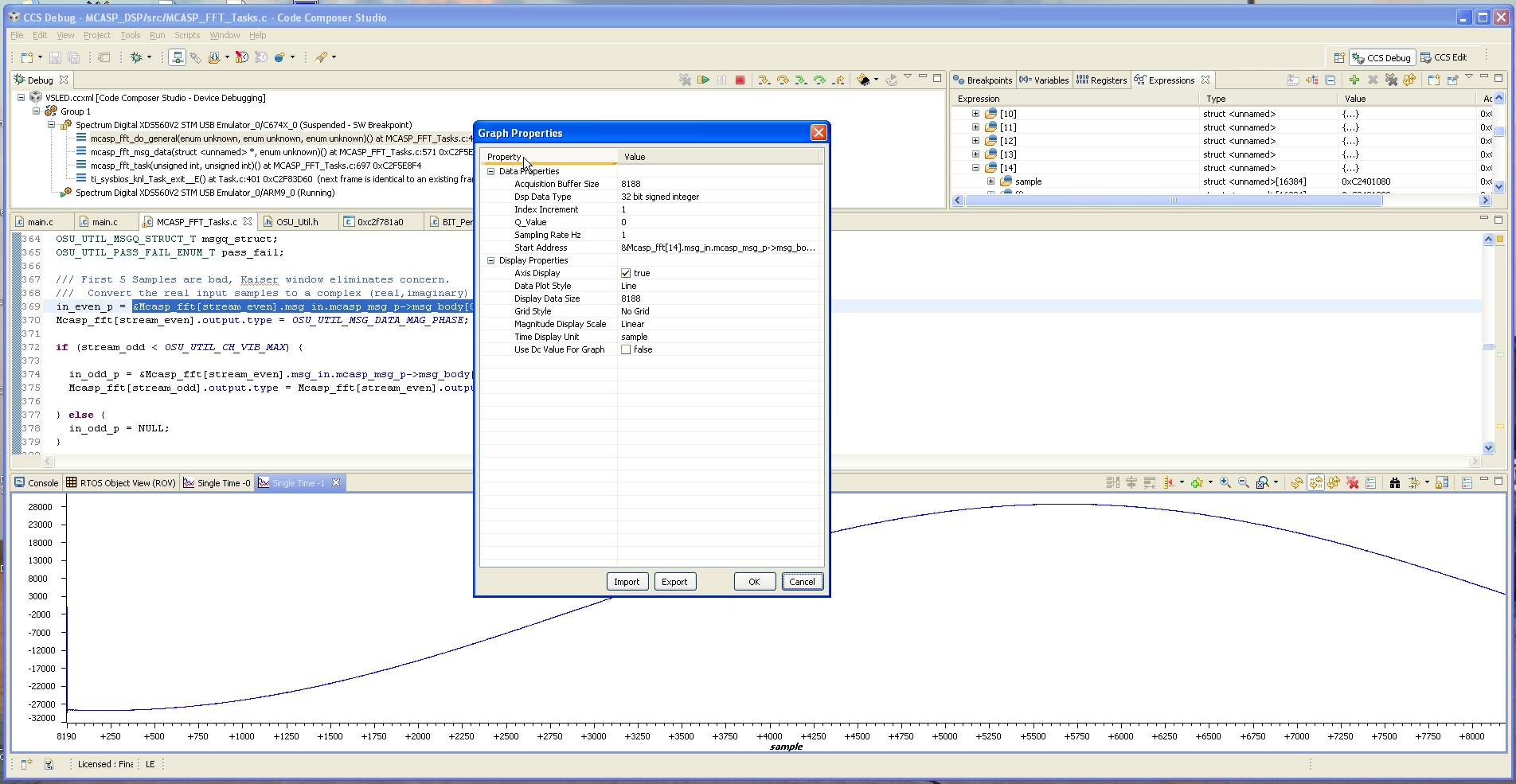This screenshot has width=1516, height=784.
Task: Close the Single Time -1 graph tab
Action: [x=336, y=482]
